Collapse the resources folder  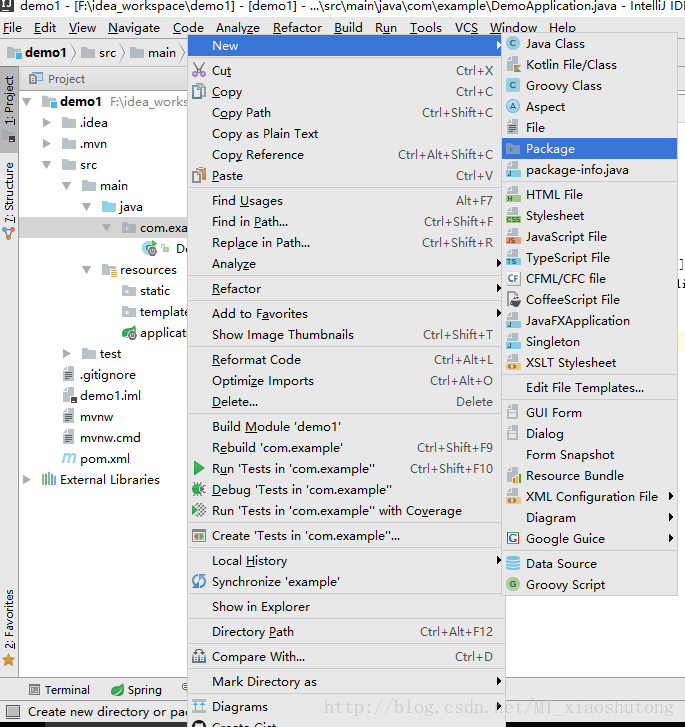point(87,269)
